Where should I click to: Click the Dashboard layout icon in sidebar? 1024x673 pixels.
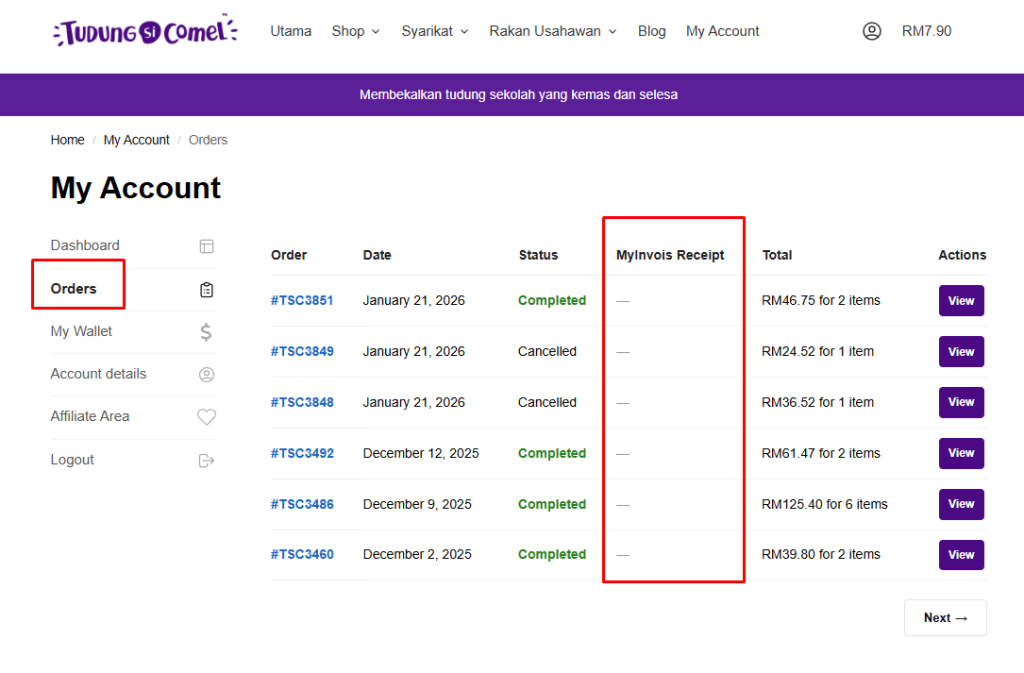[206, 246]
